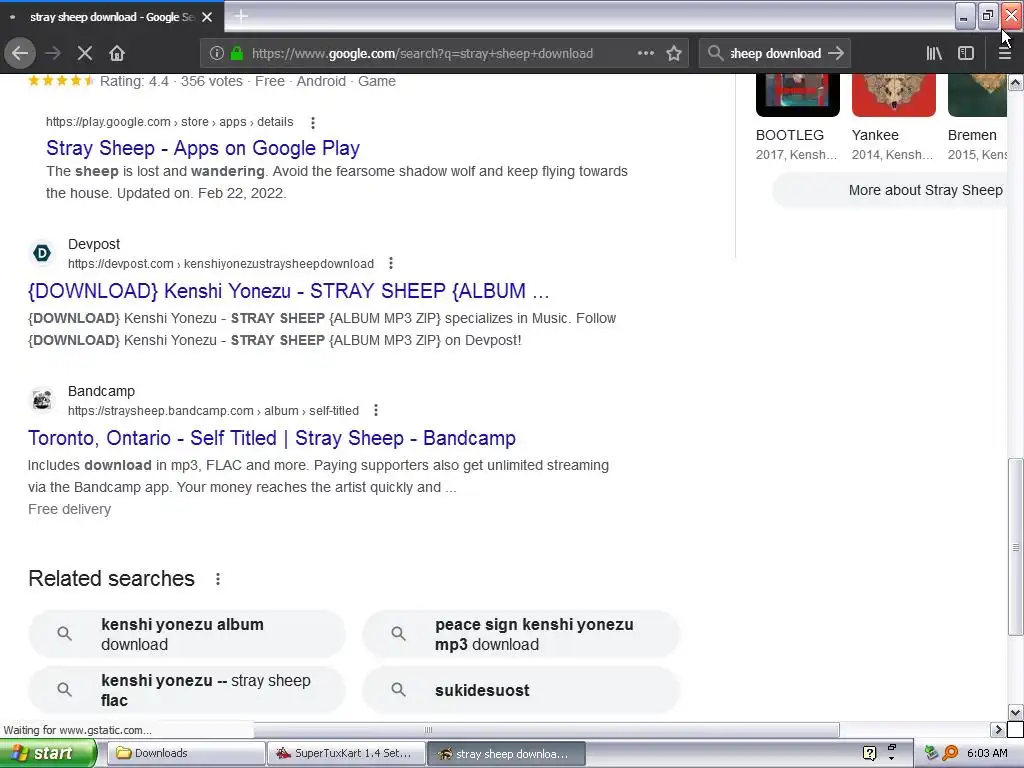
Task: Bookmark this page with the star
Action: click(674, 53)
